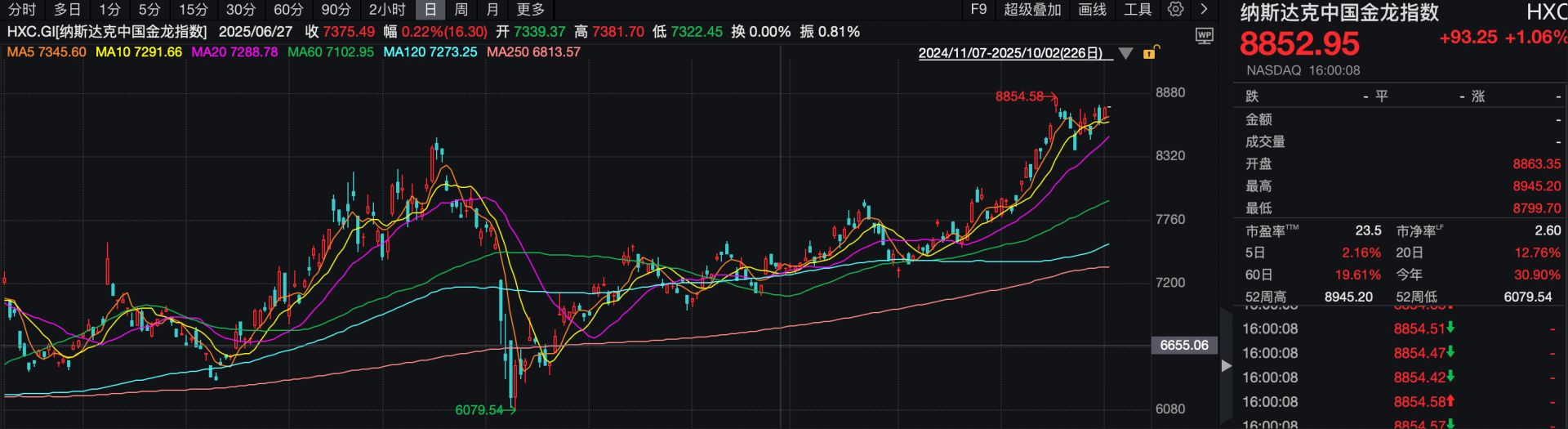Open the 更多 more periods menu

tap(531, 10)
